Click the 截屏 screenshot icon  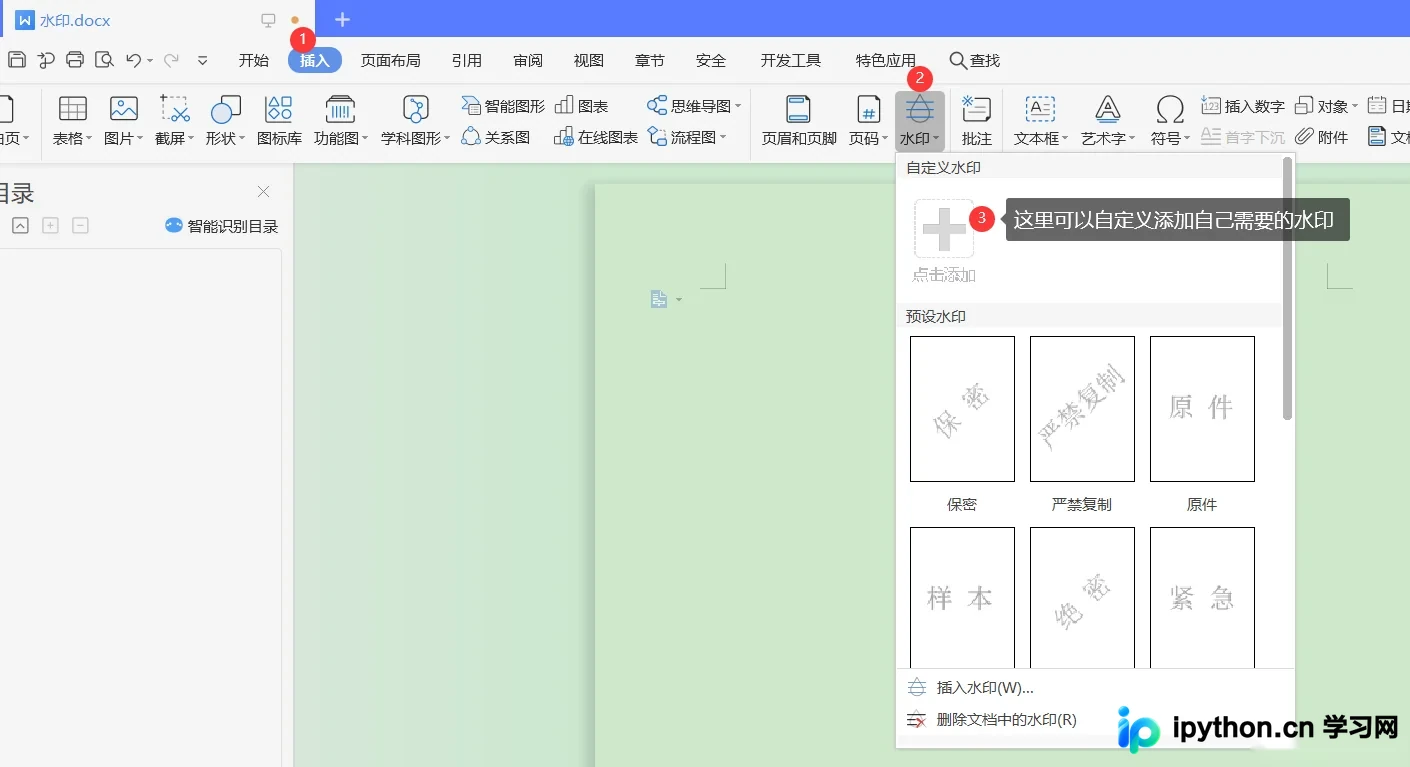[x=175, y=109]
